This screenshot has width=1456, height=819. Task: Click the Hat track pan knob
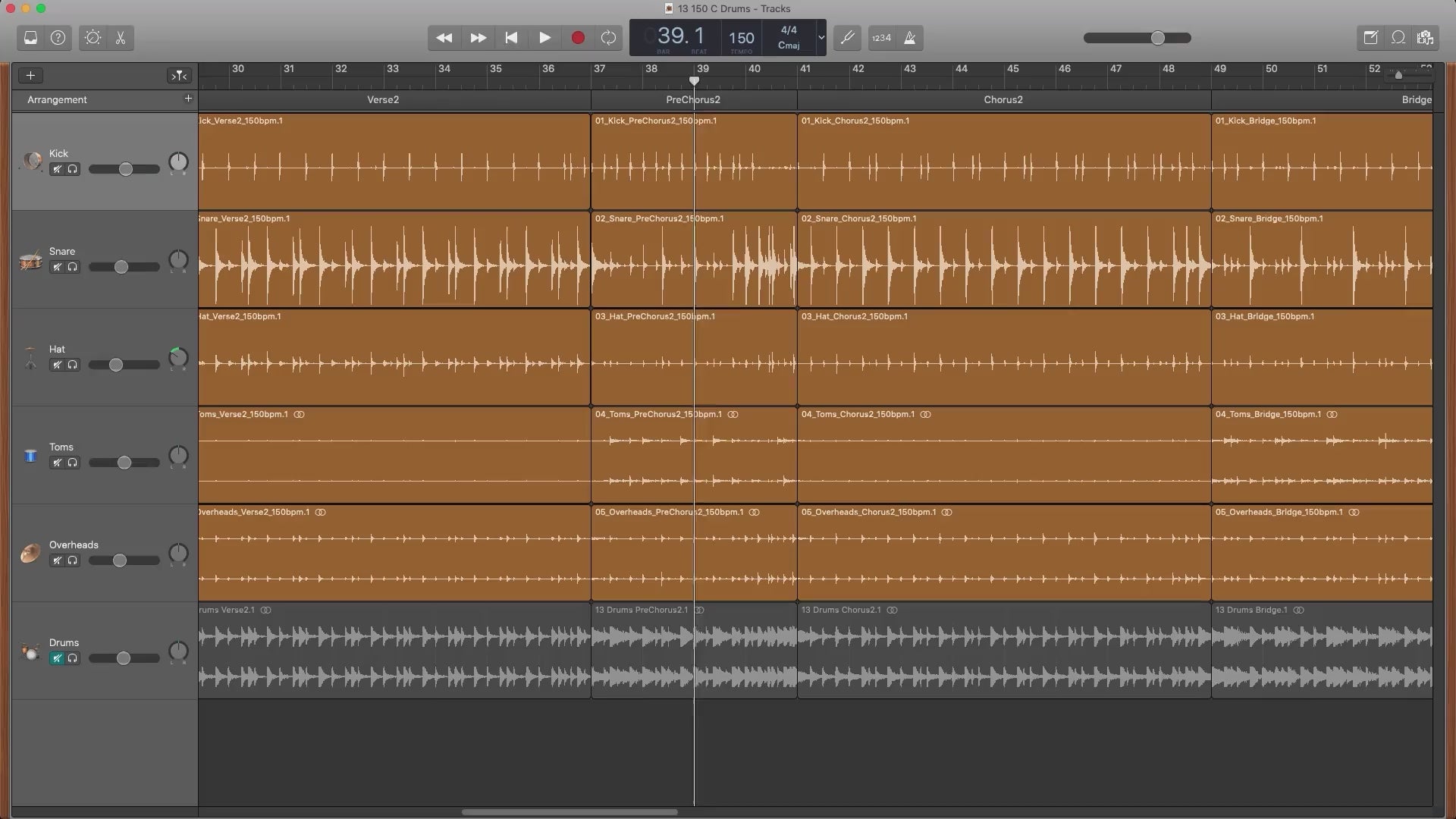pos(177,357)
